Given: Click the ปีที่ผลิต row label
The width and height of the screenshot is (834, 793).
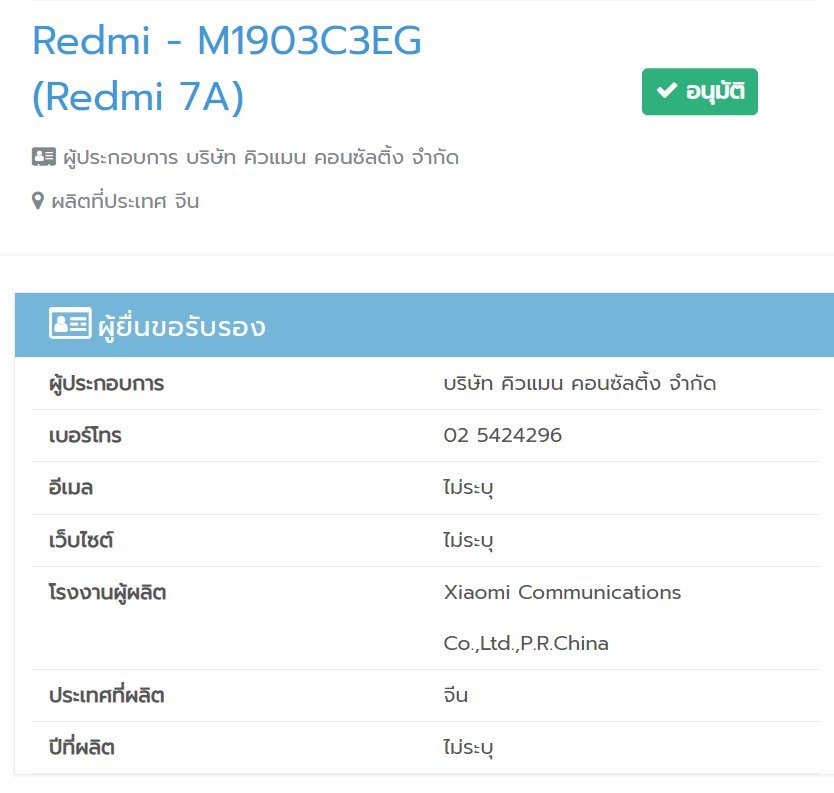Looking at the screenshot, I should click(x=81, y=747).
